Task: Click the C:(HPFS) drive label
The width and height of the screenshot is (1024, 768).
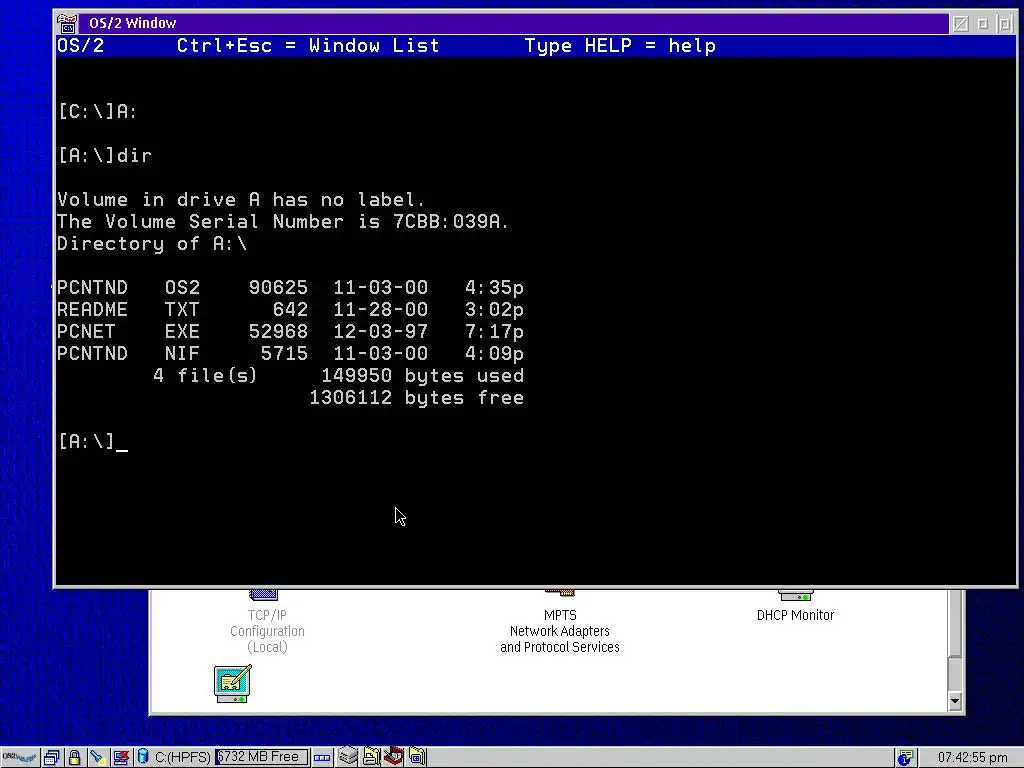Action: click(x=182, y=757)
